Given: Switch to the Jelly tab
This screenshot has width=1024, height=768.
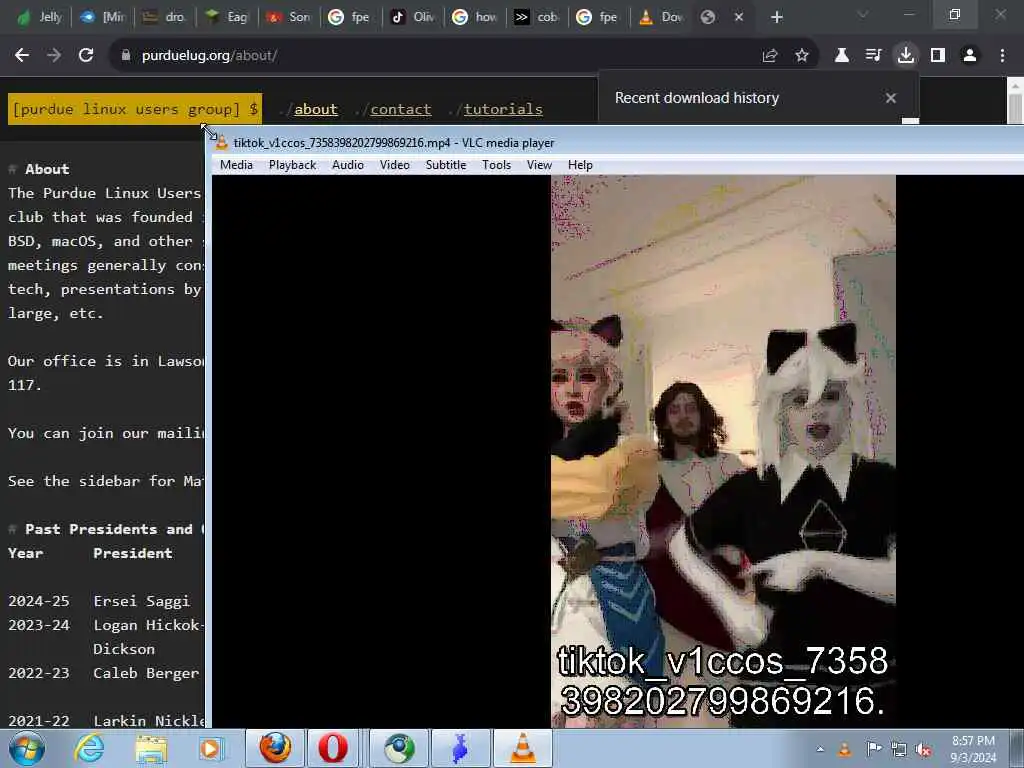Looking at the screenshot, I should 39,17.
